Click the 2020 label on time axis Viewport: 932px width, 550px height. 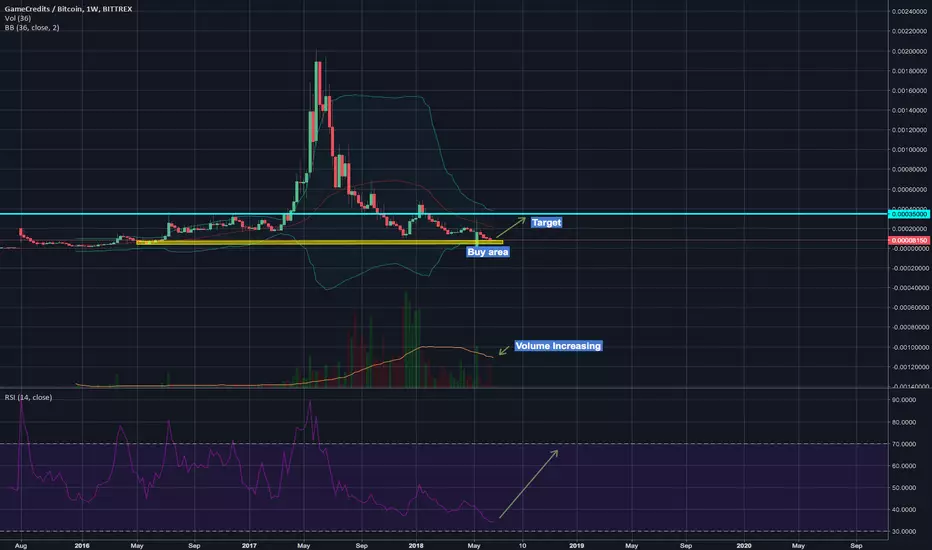[x=744, y=545]
